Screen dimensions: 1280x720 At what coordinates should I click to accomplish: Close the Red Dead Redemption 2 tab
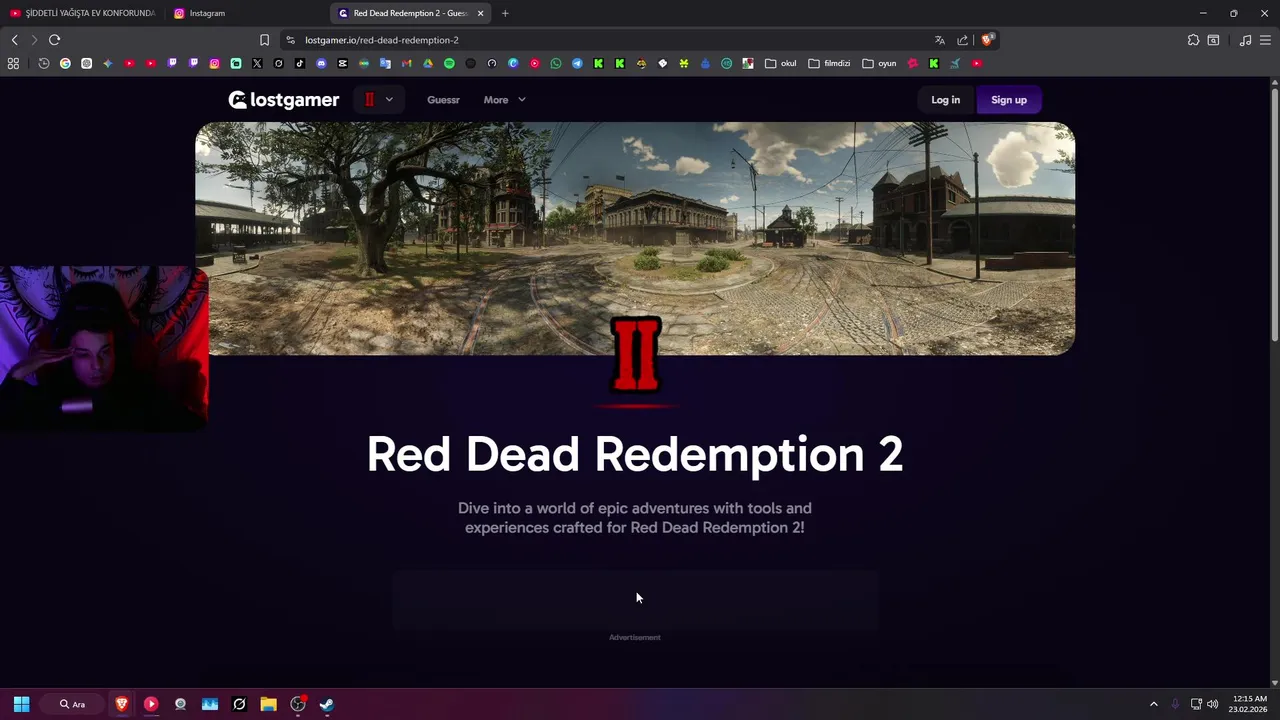[480, 13]
